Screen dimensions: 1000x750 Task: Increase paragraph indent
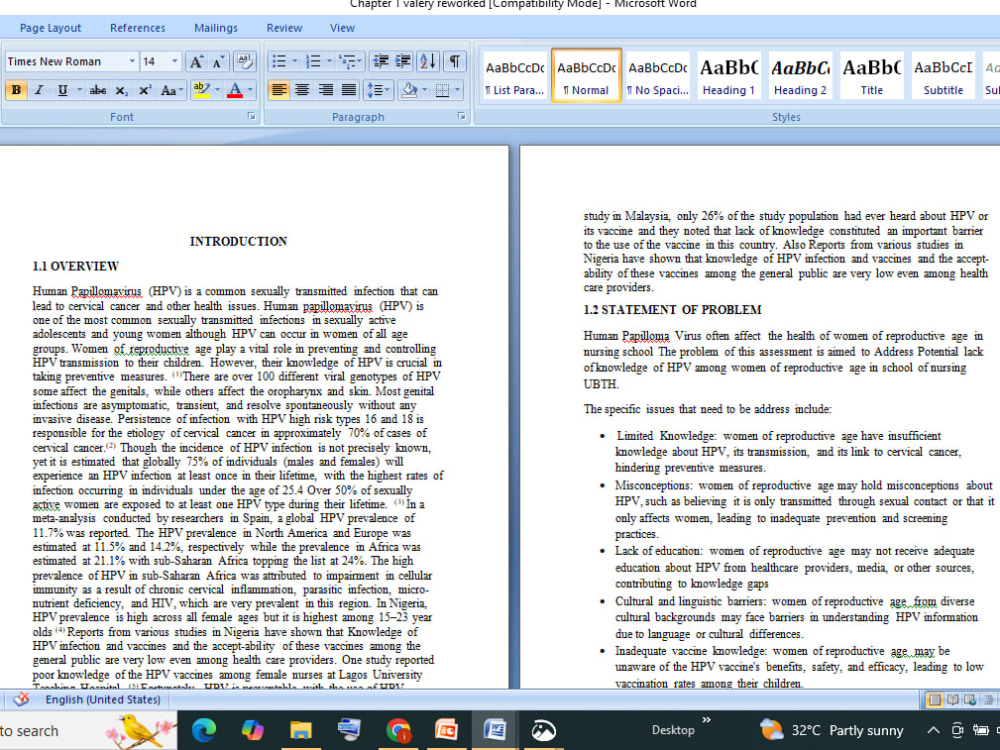click(403, 61)
